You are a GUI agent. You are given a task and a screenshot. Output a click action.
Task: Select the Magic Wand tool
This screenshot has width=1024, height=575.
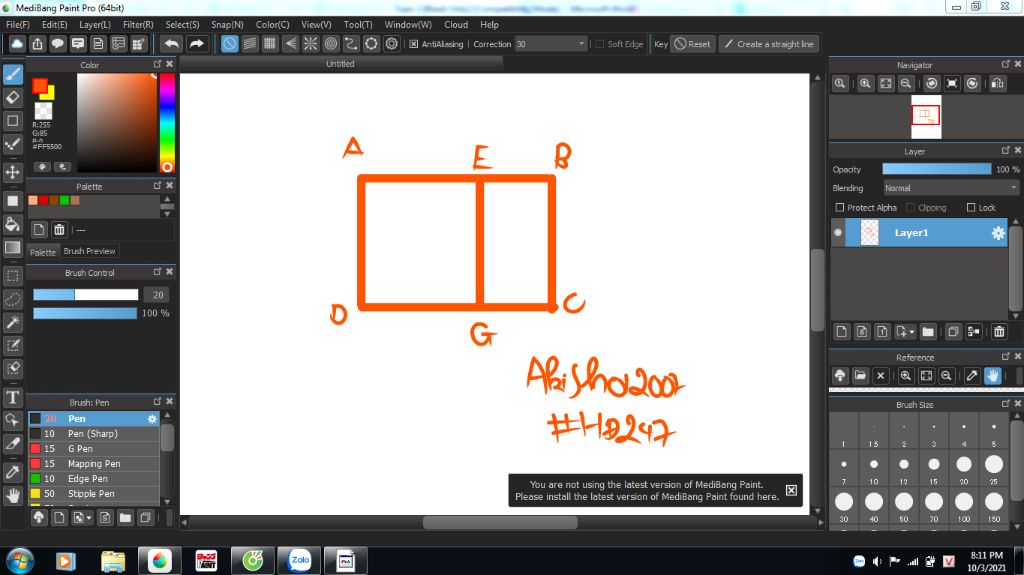12,321
